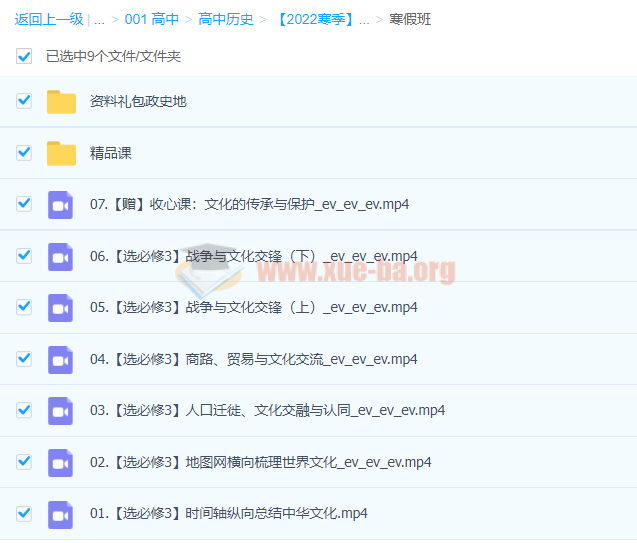Image resolution: width=637 pixels, height=543 pixels.
Task: Expand the collapsed breadcrumb ellipsis after 返回上一级
Action: (99, 19)
